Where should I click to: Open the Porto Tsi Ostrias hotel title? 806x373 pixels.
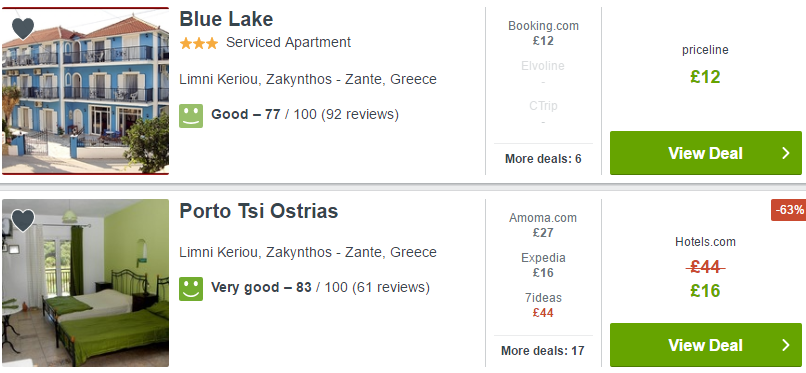tap(259, 211)
